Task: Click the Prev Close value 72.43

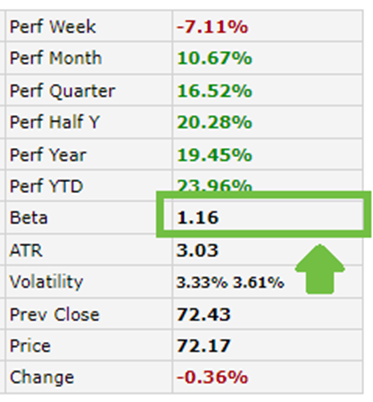Action: click(x=203, y=315)
